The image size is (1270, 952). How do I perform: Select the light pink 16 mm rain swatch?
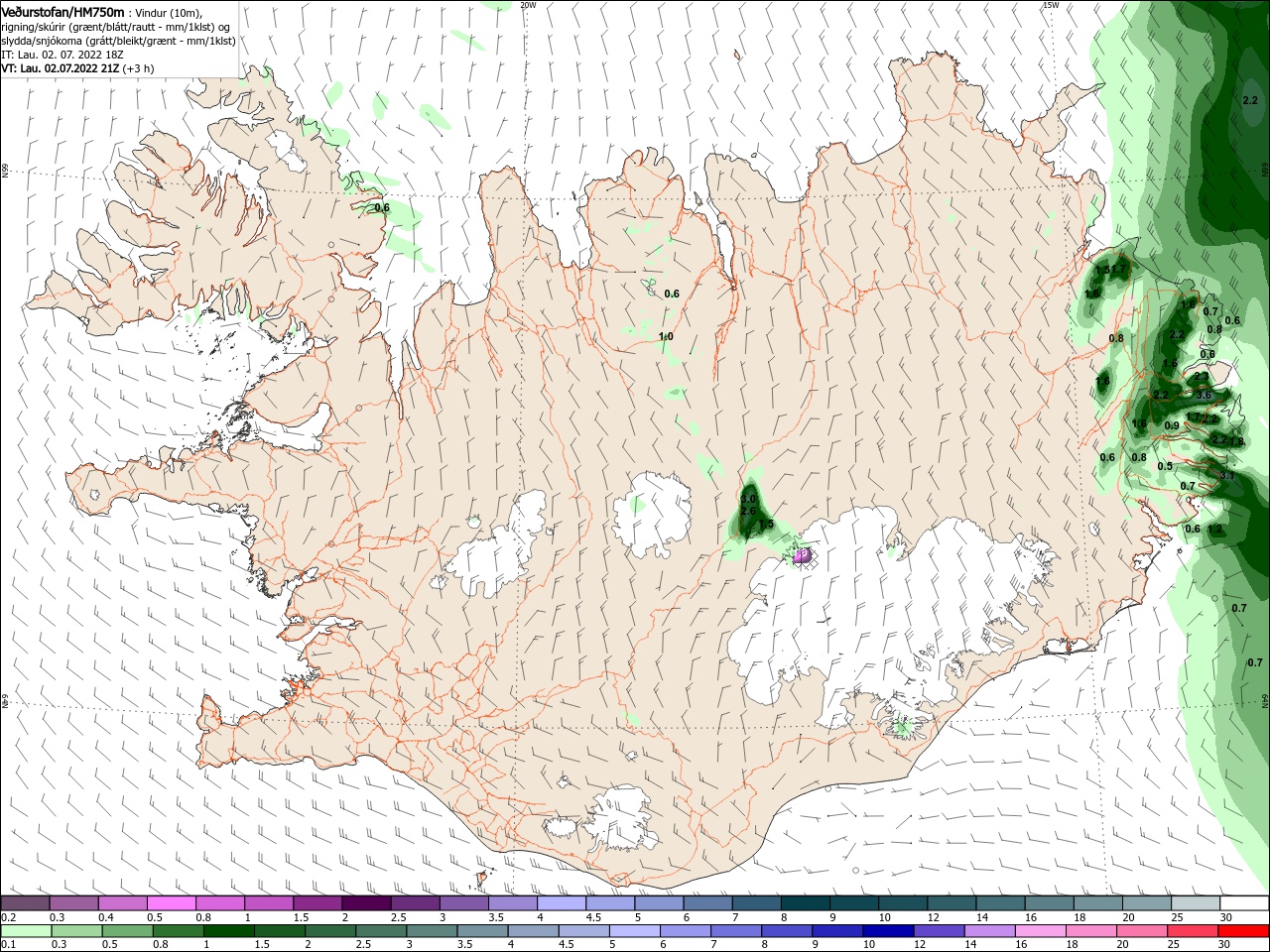click(x=1040, y=931)
